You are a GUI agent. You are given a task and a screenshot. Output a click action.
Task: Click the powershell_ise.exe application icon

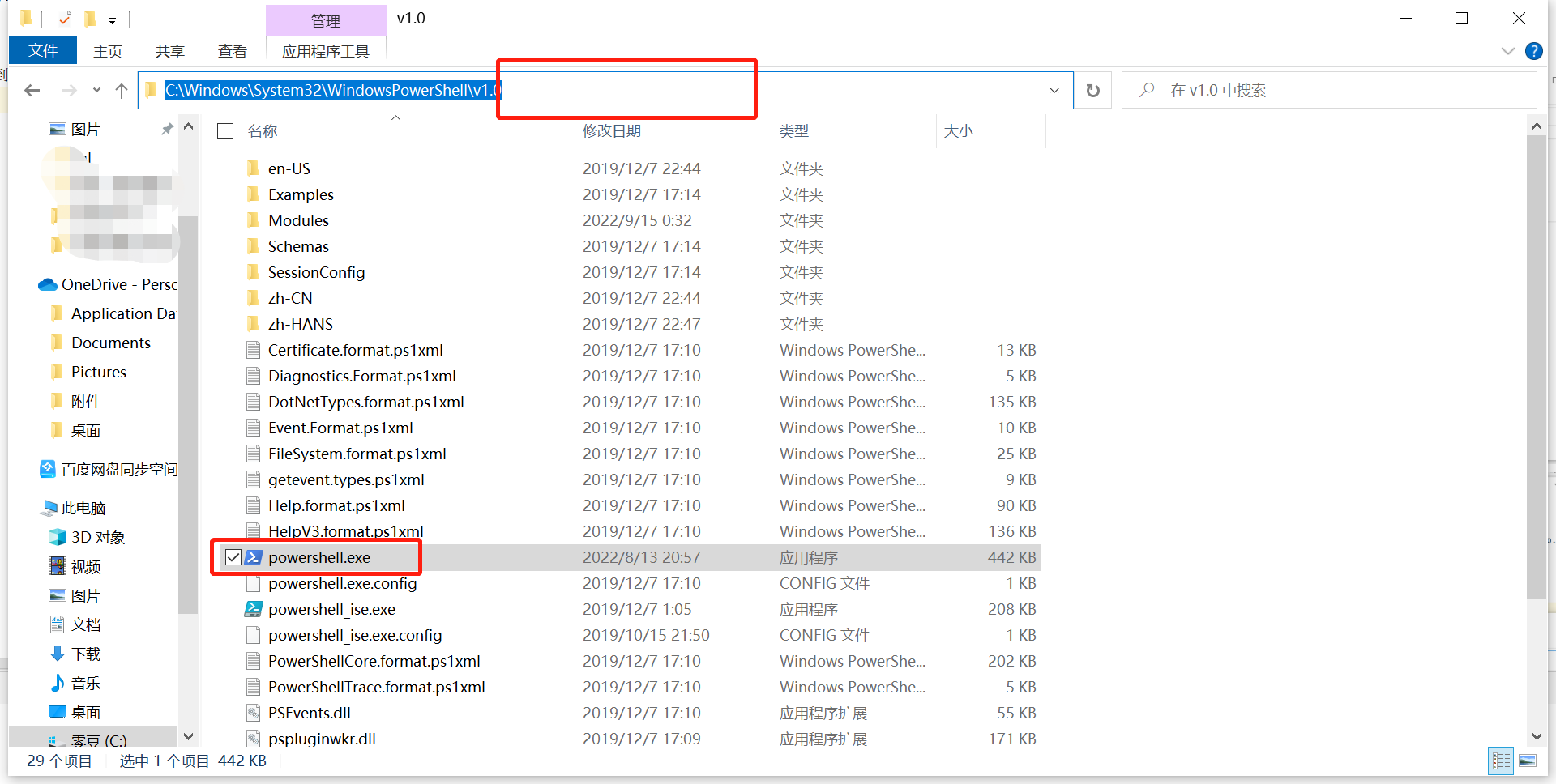pos(254,609)
